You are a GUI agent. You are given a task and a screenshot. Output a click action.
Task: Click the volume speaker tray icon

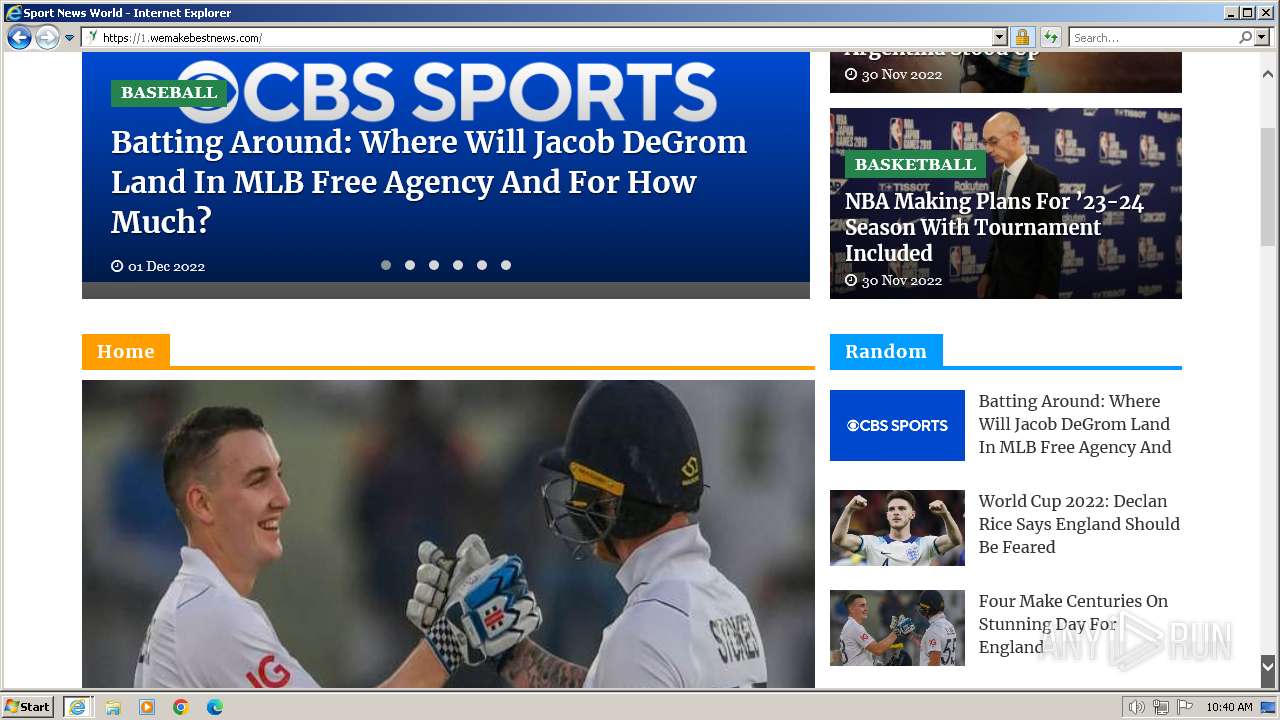(x=1136, y=707)
